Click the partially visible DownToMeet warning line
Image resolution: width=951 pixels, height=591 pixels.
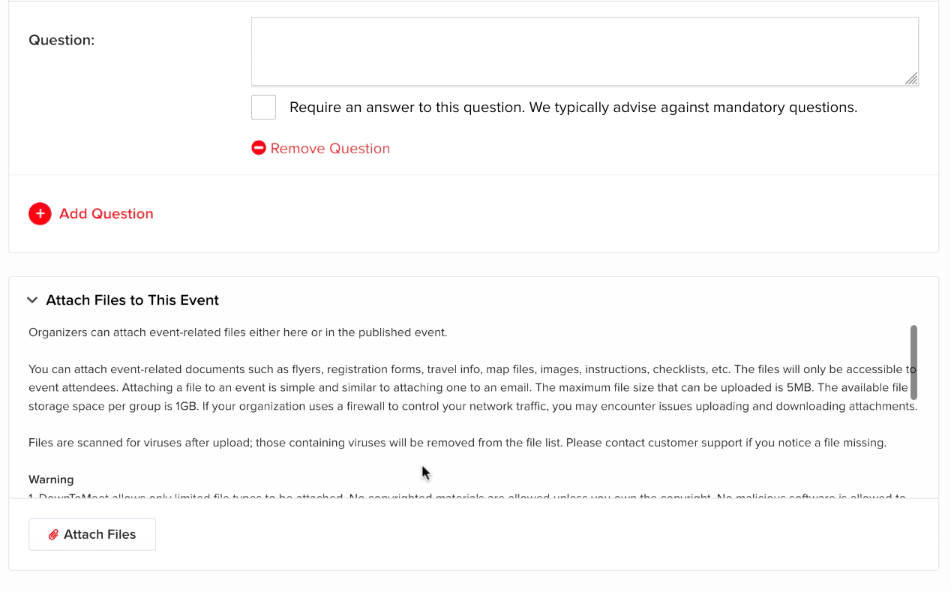[466, 495]
